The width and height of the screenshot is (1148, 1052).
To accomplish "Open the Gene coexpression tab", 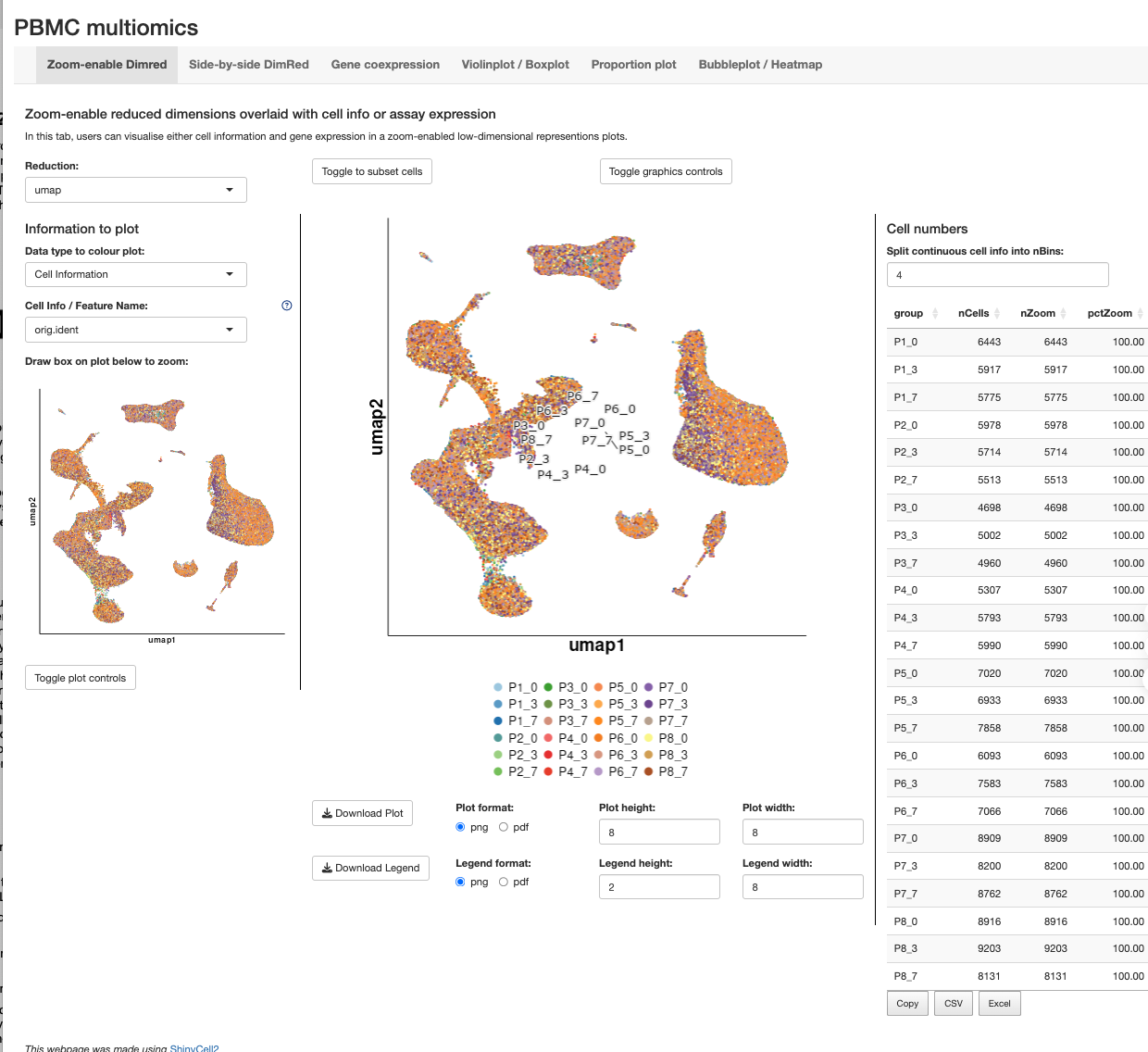I will pyautogui.click(x=385, y=65).
